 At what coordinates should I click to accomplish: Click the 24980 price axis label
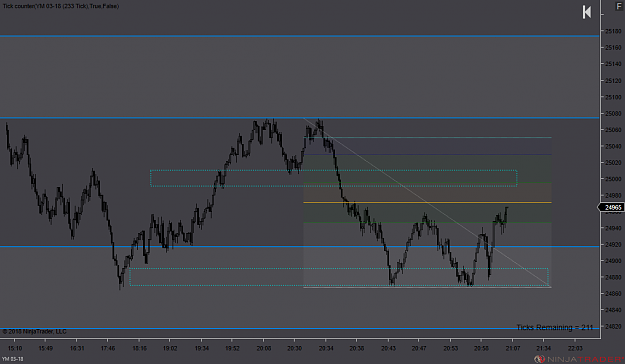click(x=613, y=195)
